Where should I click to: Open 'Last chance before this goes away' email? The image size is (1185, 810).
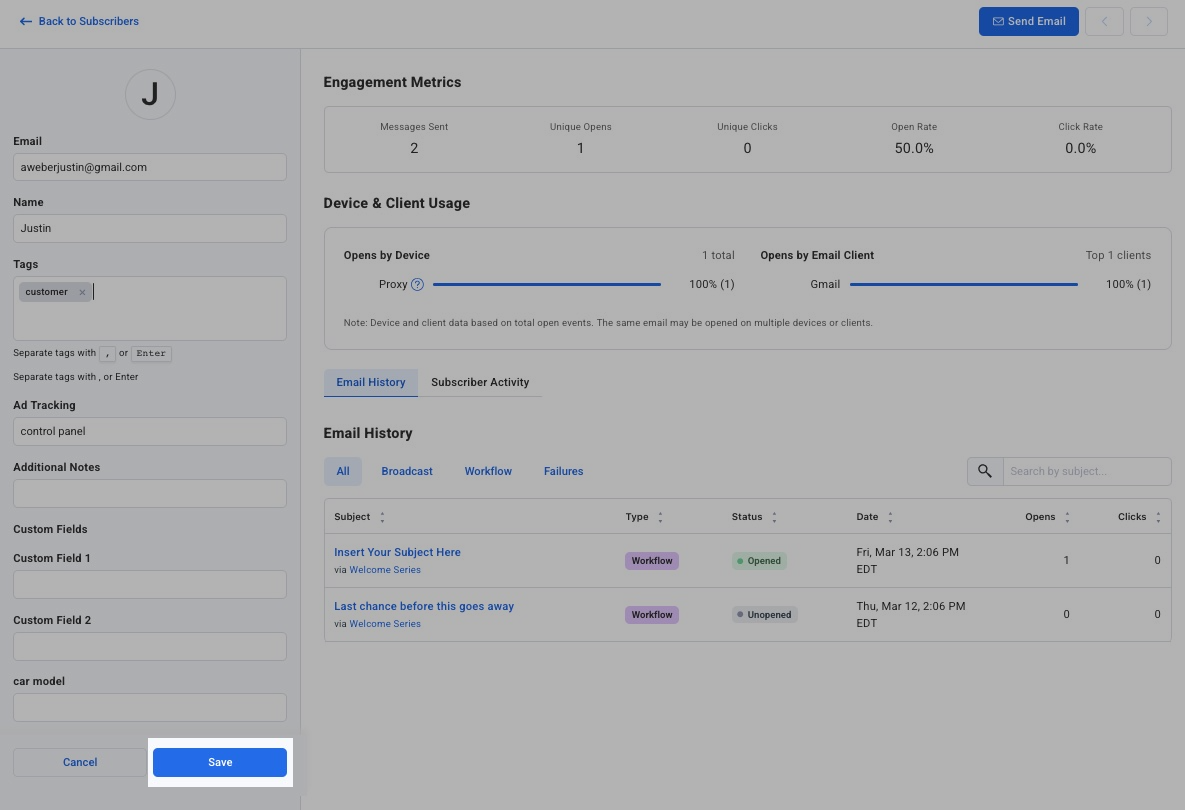[x=424, y=606]
